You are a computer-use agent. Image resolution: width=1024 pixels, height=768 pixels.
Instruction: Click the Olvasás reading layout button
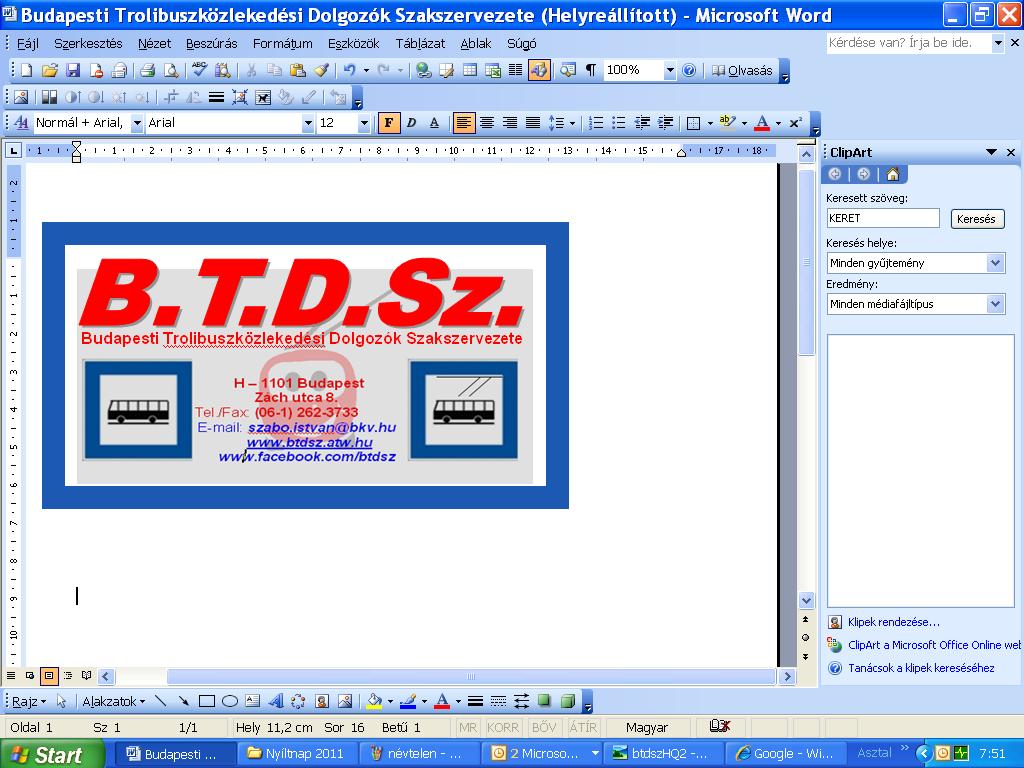pyautogui.click(x=742, y=71)
